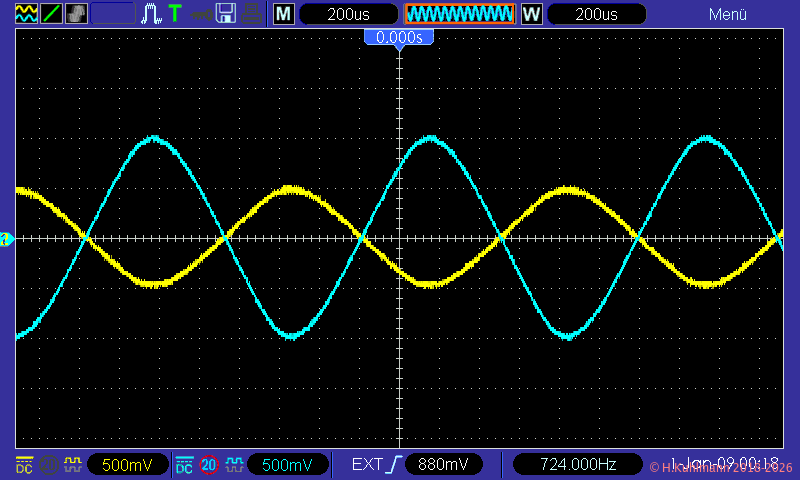The height and width of the screenshot is (480, 800).
Task: Click the orange waveform overview bar
Action: 459,14
